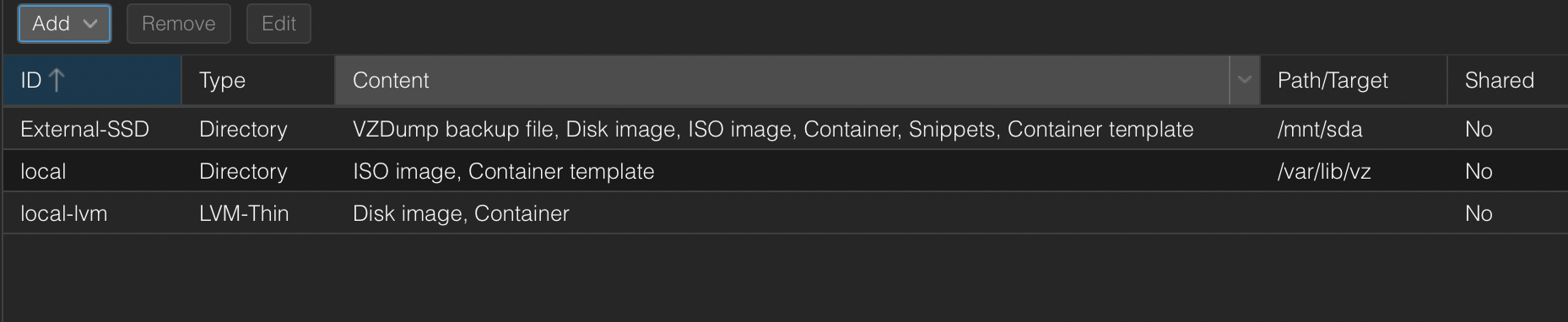Click 'Disk image, Container' content cell
The width and height of the screenshot is (1568, 322).
[461, 213]
